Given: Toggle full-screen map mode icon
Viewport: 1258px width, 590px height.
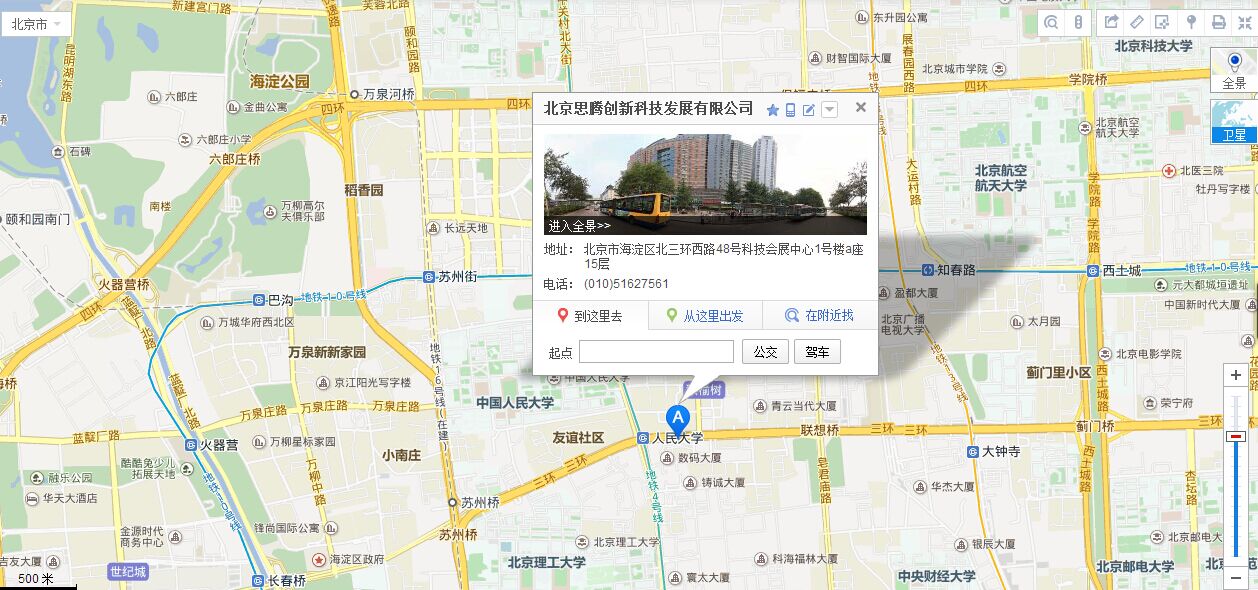Looking at the screenshot, I should [1245, 22].
